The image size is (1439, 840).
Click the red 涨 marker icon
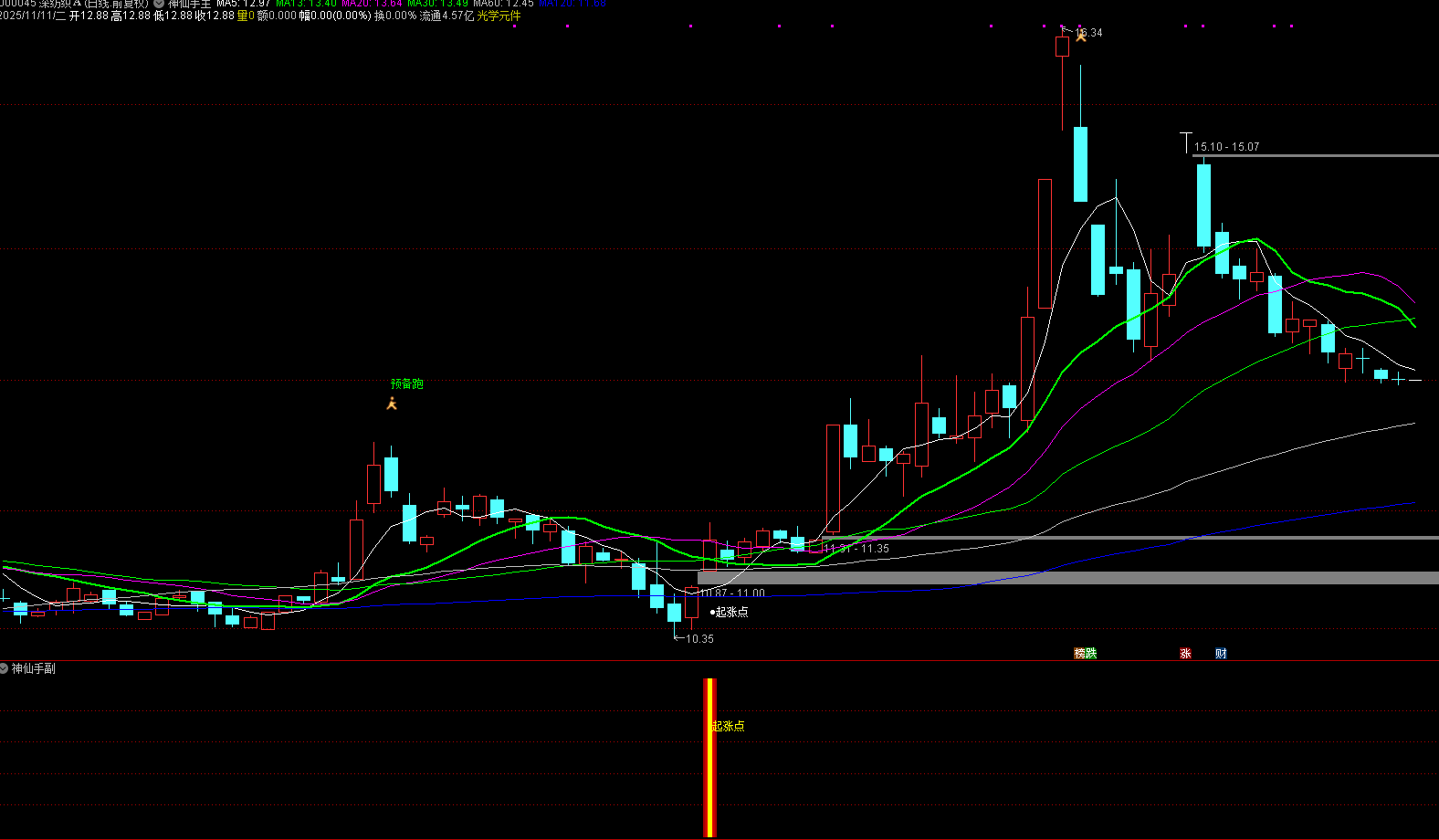(1185, 654)
